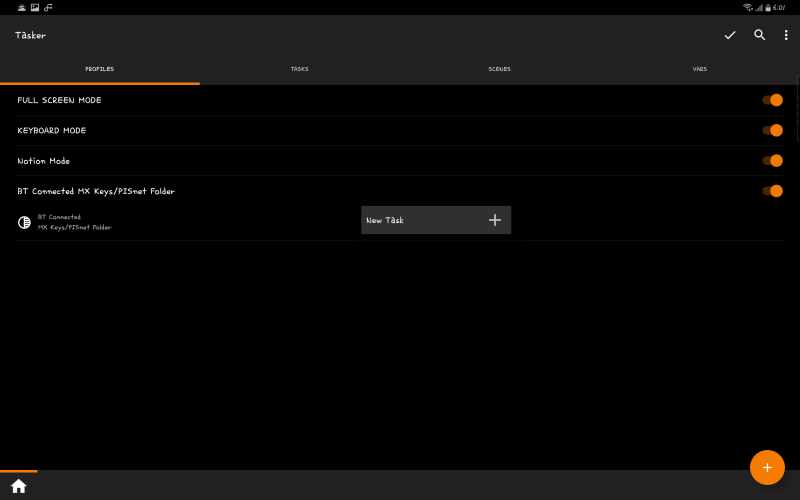Switch to the Profiles tab

(99, 69)
